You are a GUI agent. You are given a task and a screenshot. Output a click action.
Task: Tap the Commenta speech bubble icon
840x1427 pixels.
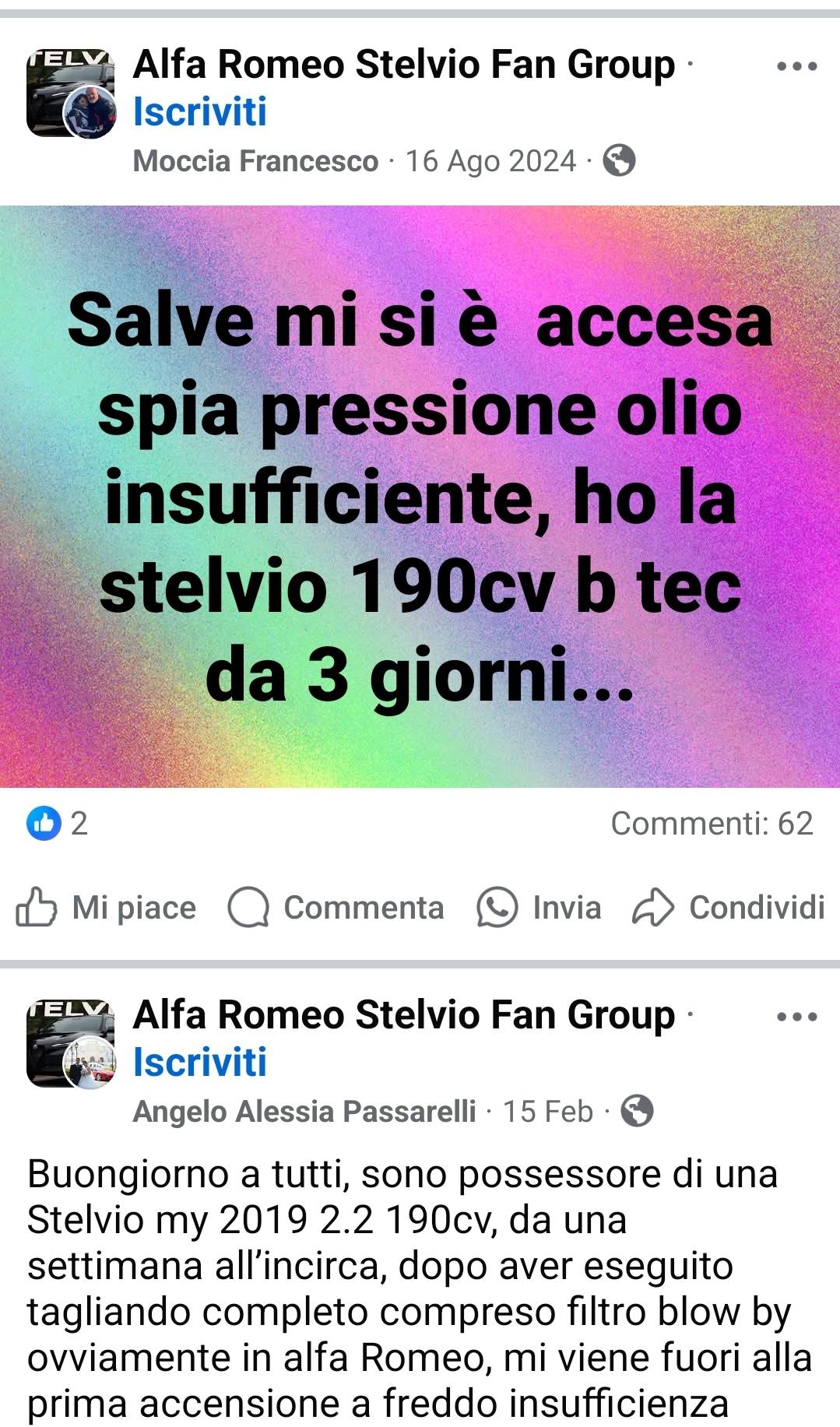coord(248,908)
